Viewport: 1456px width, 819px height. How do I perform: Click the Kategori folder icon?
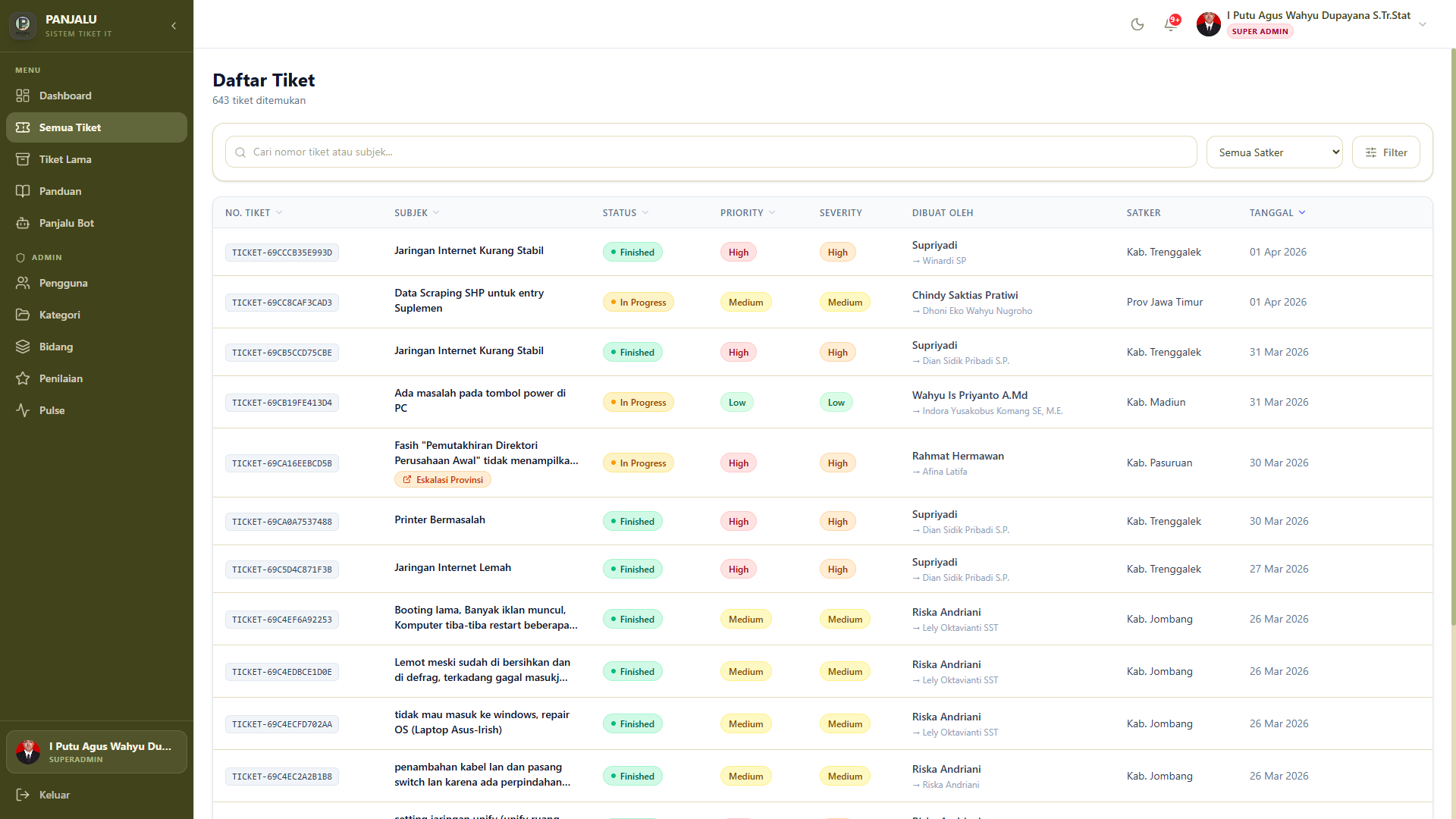tap(23, 315)
